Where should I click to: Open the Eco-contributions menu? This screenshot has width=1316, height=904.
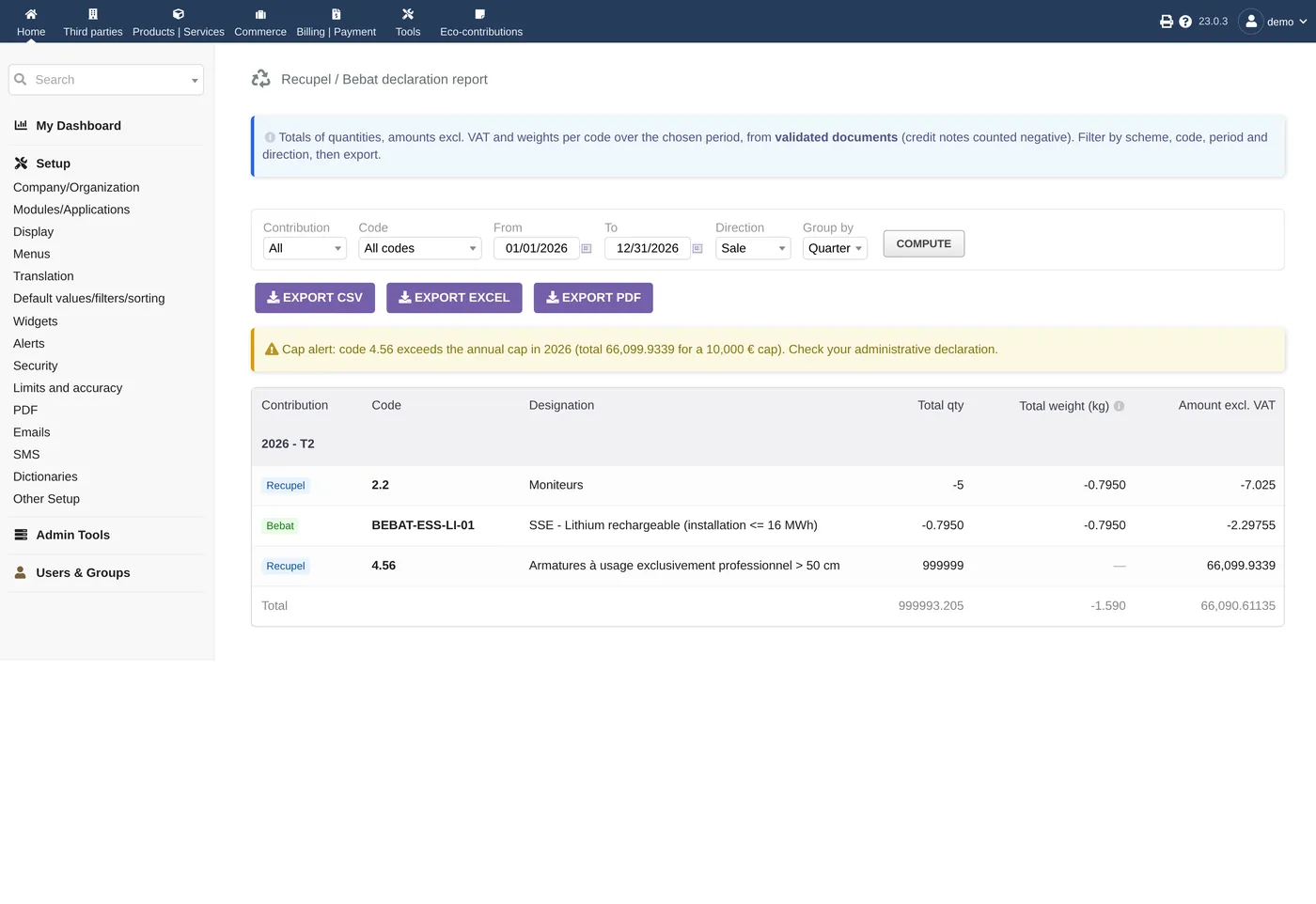click(x=481, y=22)
